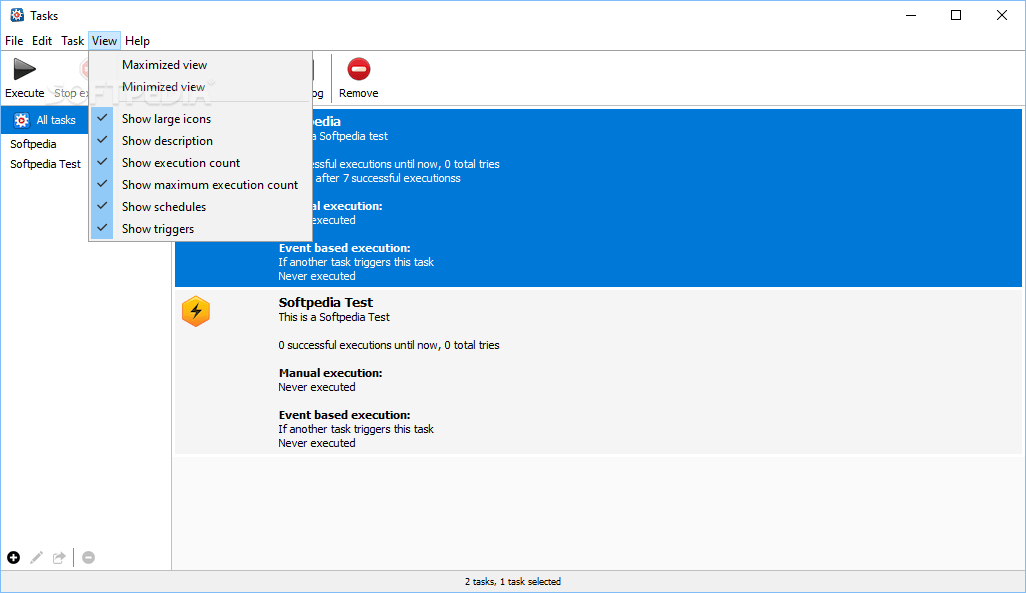Click the pencil edit icon in sidebar footer
1026x593 pixels.
37,558
